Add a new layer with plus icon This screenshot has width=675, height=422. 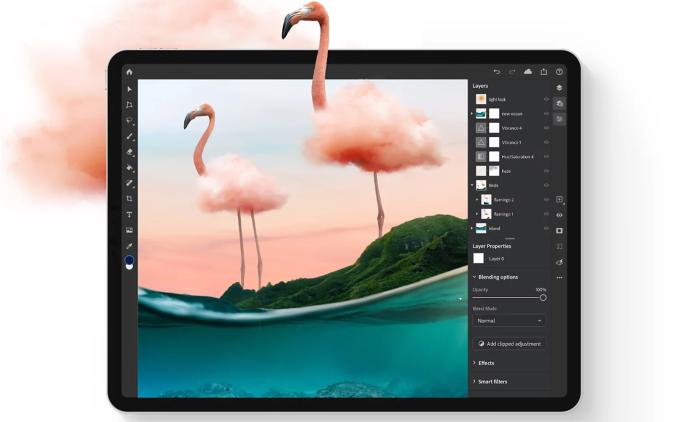tap(559, 199)
